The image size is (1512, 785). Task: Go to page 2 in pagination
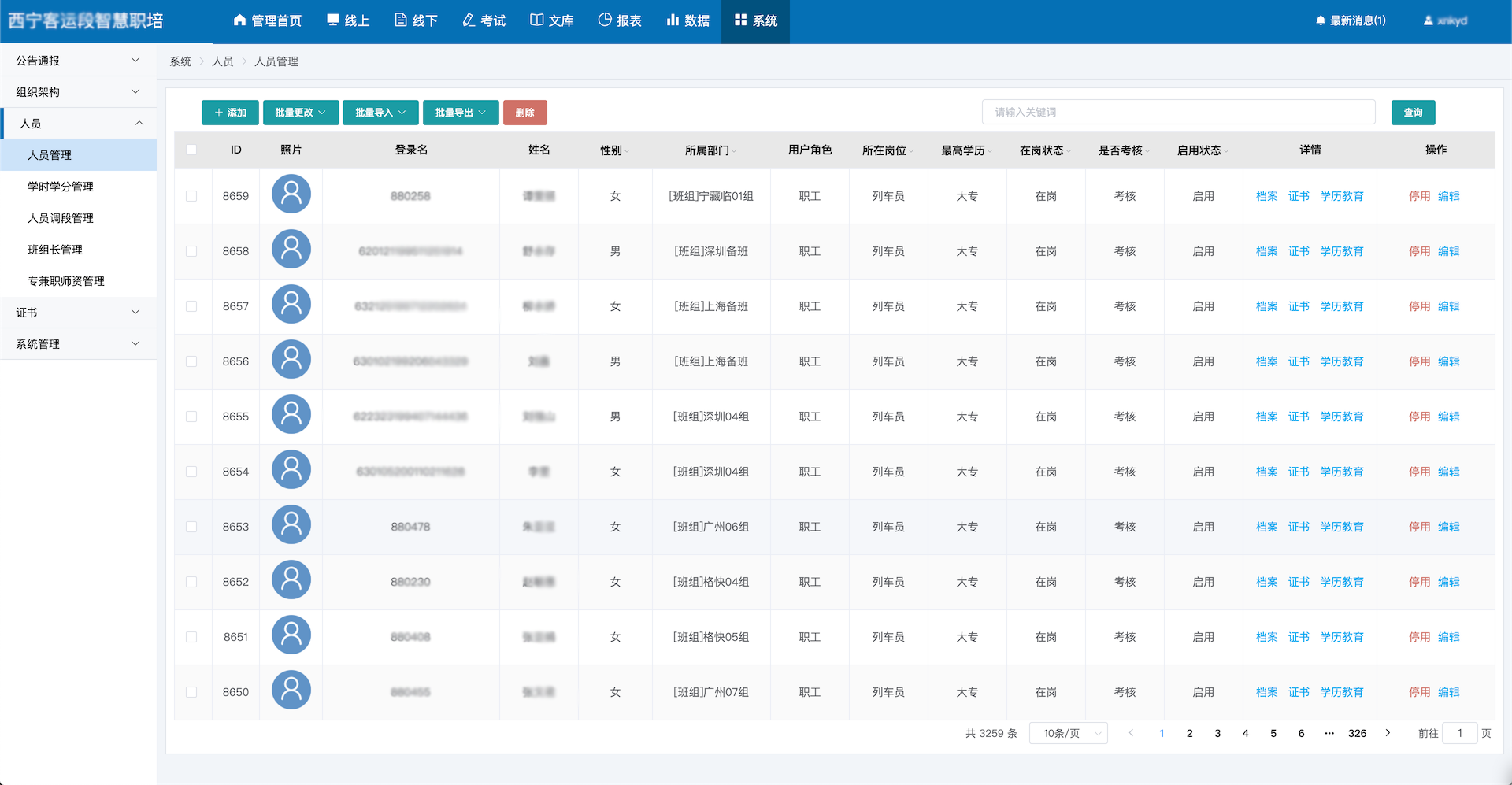point(1189,733)
